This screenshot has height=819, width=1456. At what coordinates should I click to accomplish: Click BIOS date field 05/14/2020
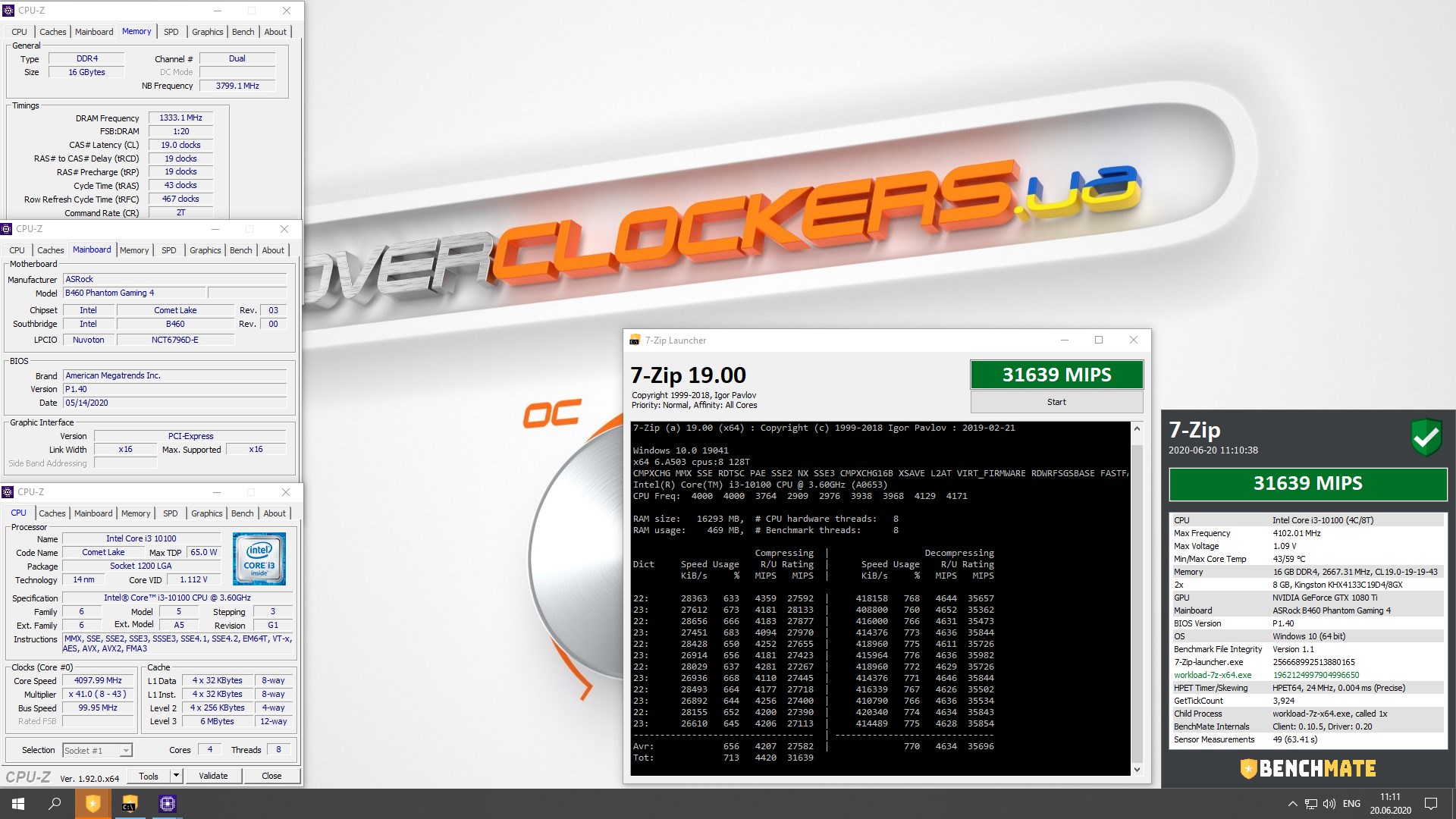point(175,403)
